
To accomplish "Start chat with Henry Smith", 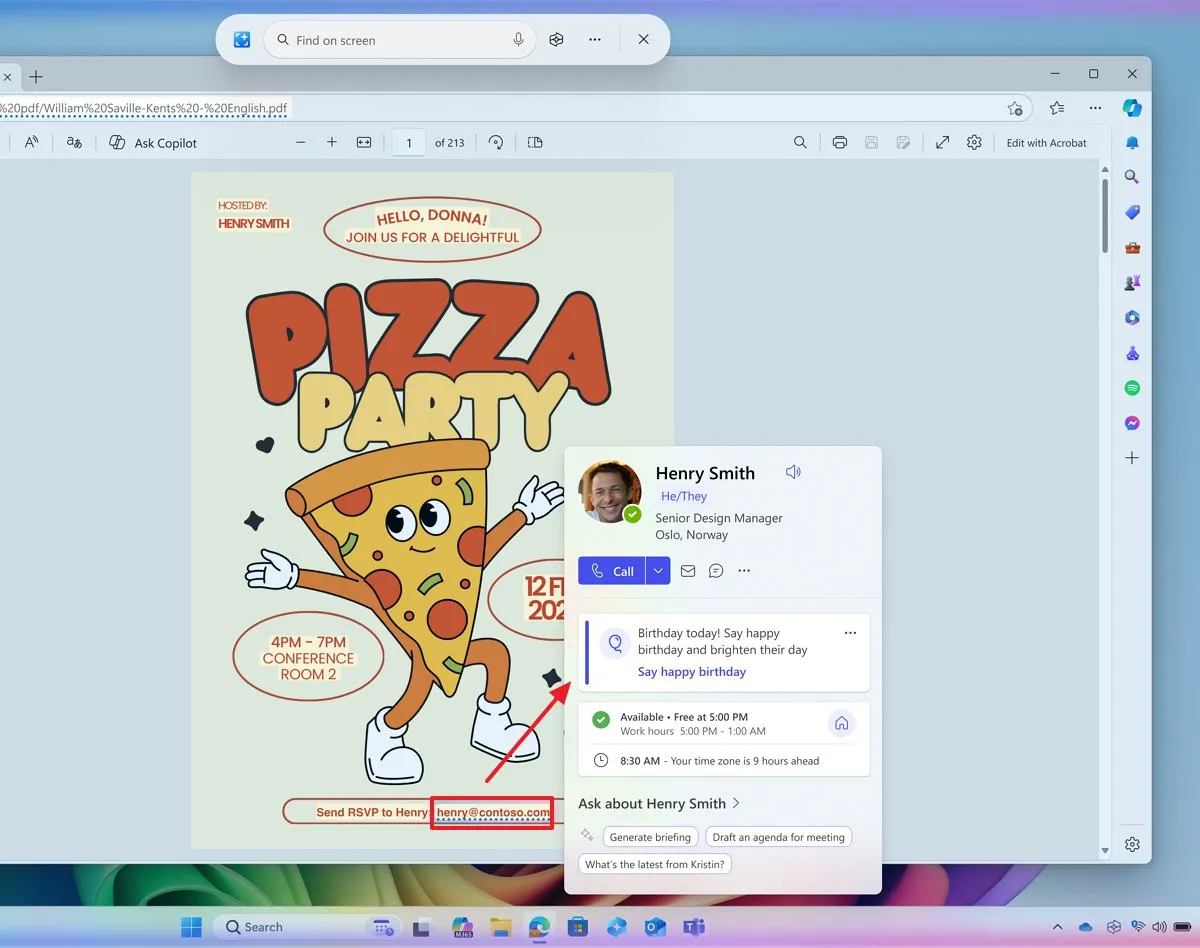I will click(716, 571).
